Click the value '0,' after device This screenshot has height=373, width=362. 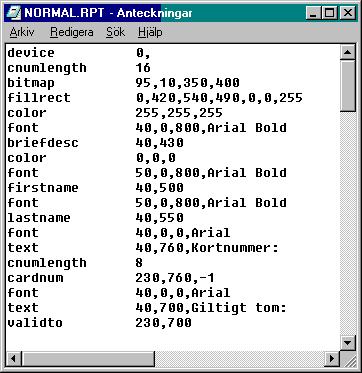tap(143, 53)
